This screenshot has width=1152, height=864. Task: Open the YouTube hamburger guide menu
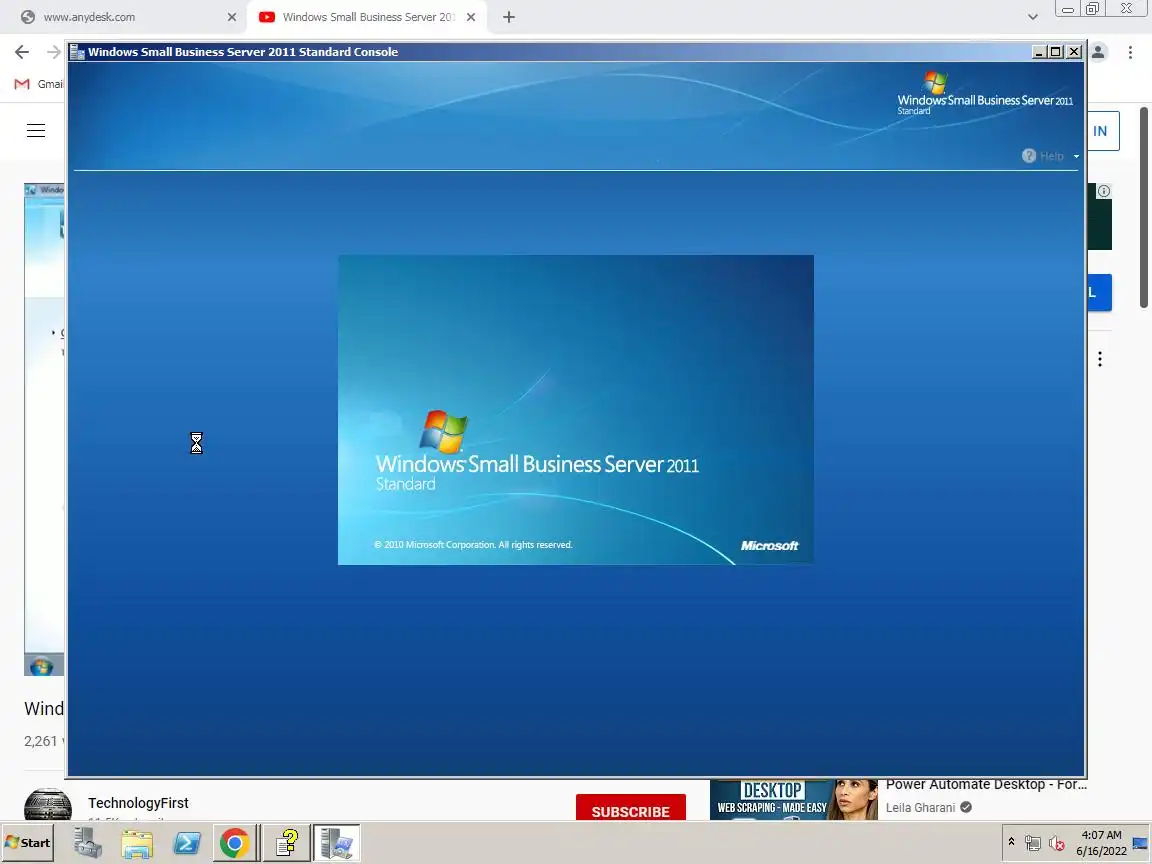click(x=36, y=131)
